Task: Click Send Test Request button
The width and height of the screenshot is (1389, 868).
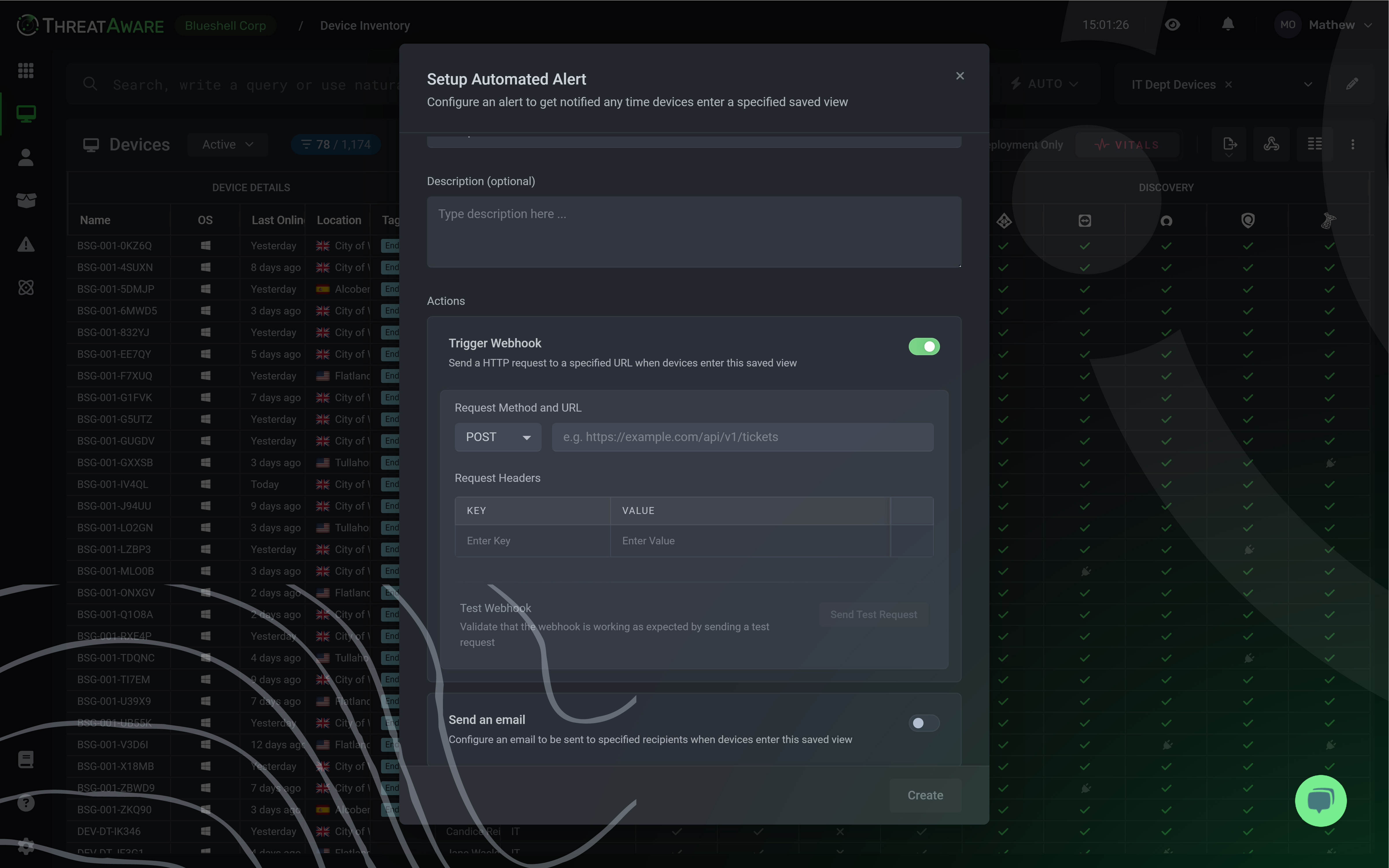Action: coord(873,614)
